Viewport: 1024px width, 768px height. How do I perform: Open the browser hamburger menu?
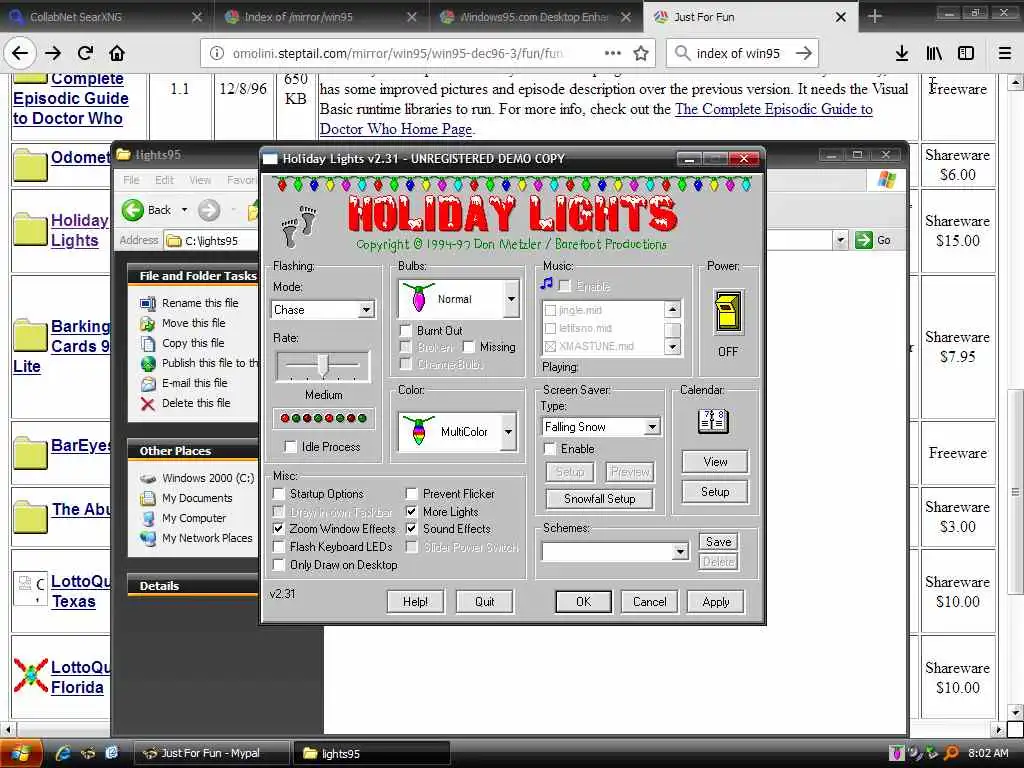tap(1005, 53)
